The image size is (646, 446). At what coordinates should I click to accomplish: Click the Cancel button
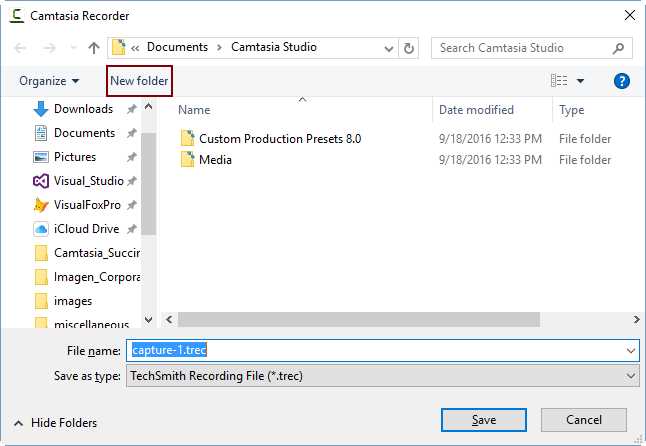click(584, 420)
